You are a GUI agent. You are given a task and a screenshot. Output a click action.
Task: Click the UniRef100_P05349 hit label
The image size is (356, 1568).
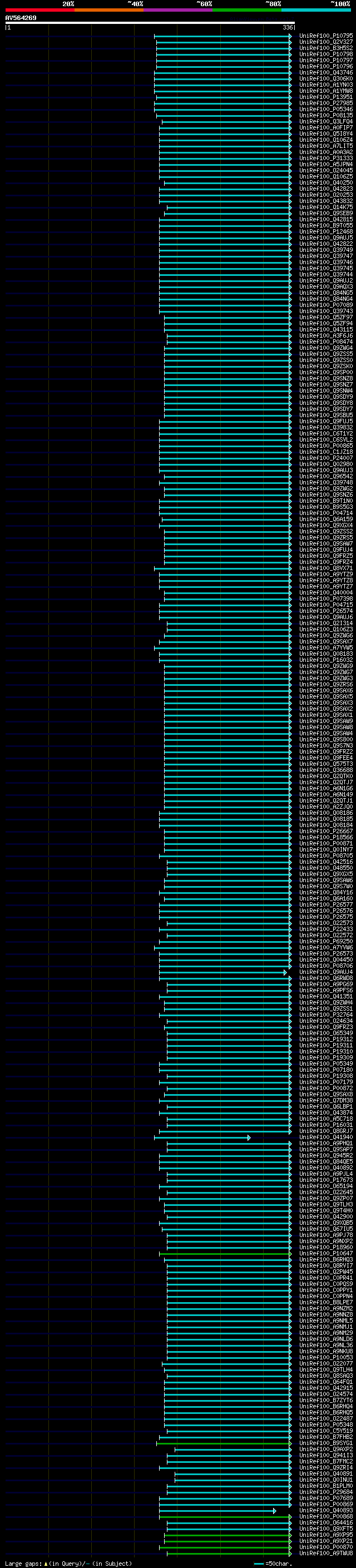[325, 1064]
